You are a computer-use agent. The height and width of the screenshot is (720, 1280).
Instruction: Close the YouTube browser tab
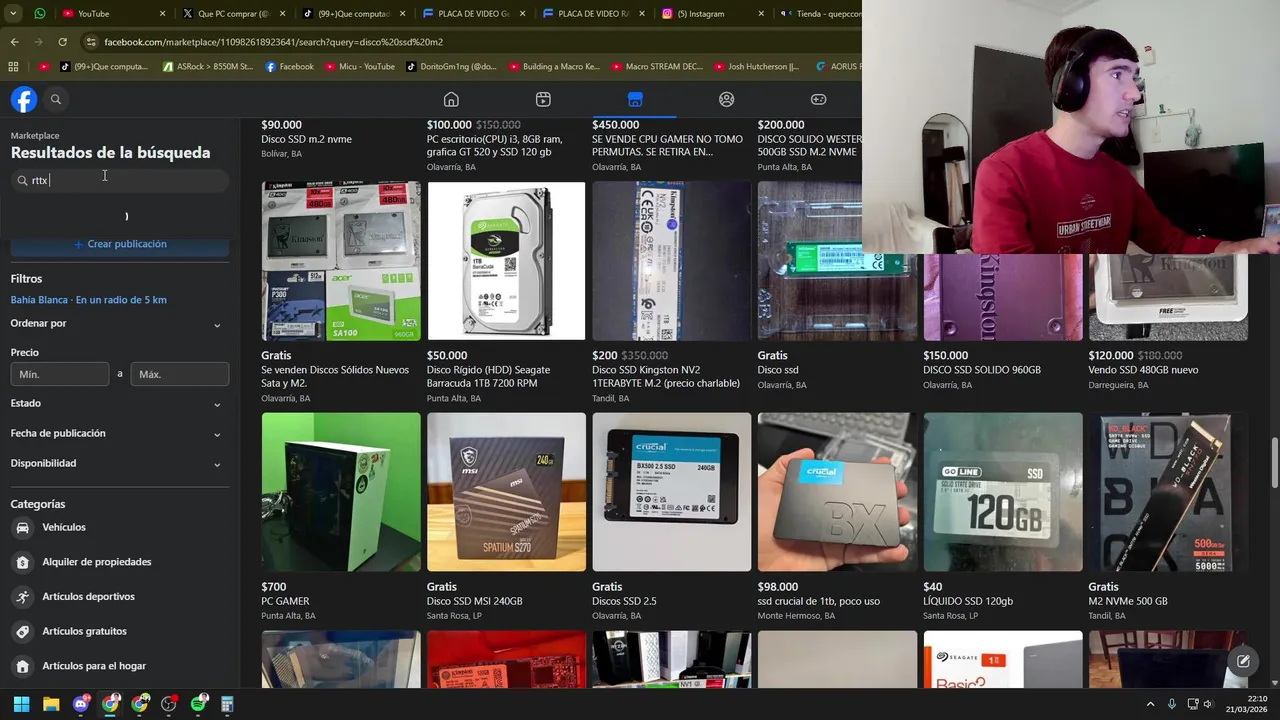(162, 14)
